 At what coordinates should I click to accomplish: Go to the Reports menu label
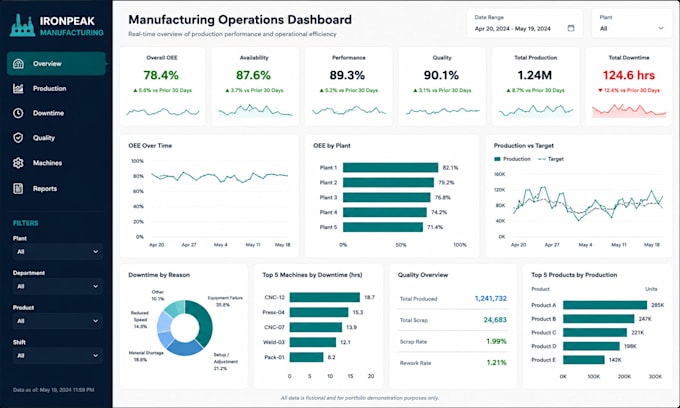pos(45,189)
